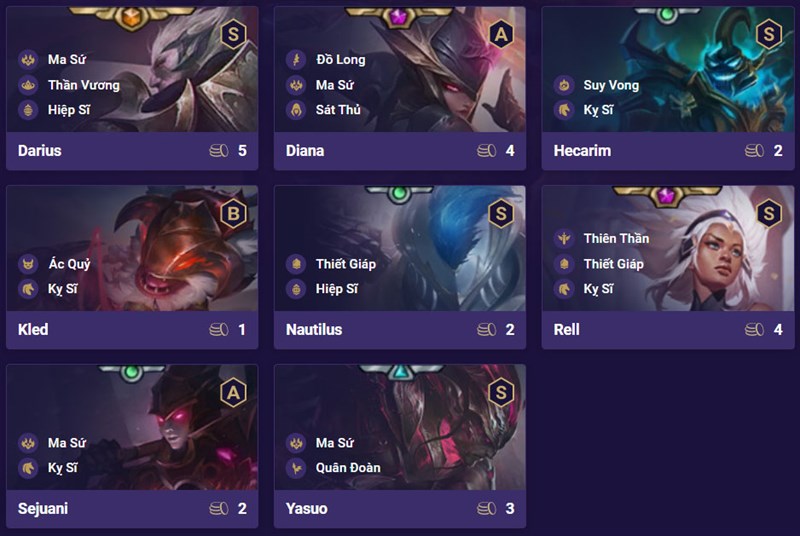This screenshot has height=536, width=800.
Task: Open the Sejuani champion name link
Action: tap(45, 509)
